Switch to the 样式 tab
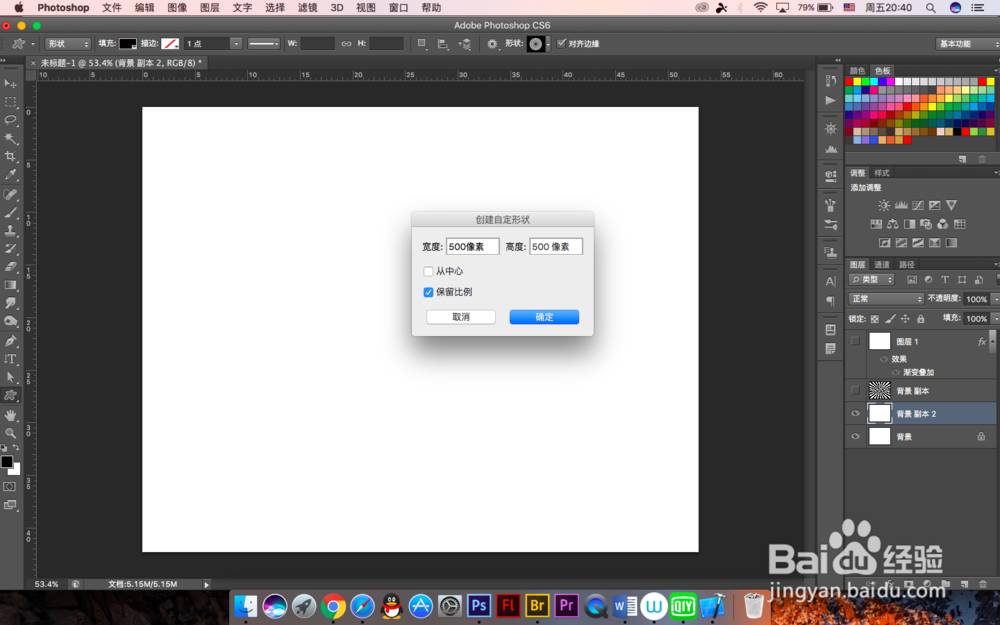 tap(882, 173)
